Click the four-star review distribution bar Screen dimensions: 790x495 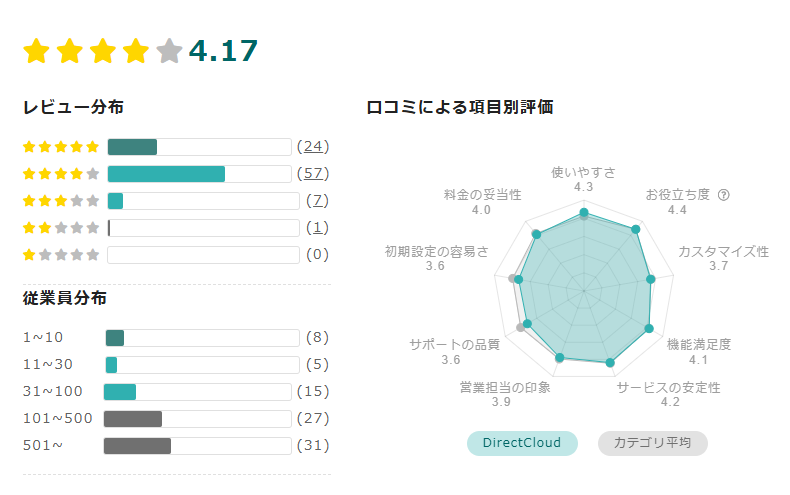click(x=200, y=174)
